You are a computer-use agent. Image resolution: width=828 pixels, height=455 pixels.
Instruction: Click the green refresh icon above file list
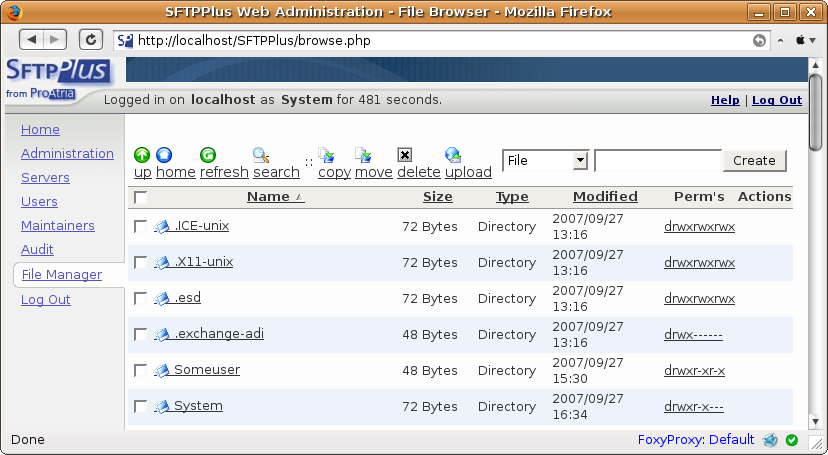(208, 155)
